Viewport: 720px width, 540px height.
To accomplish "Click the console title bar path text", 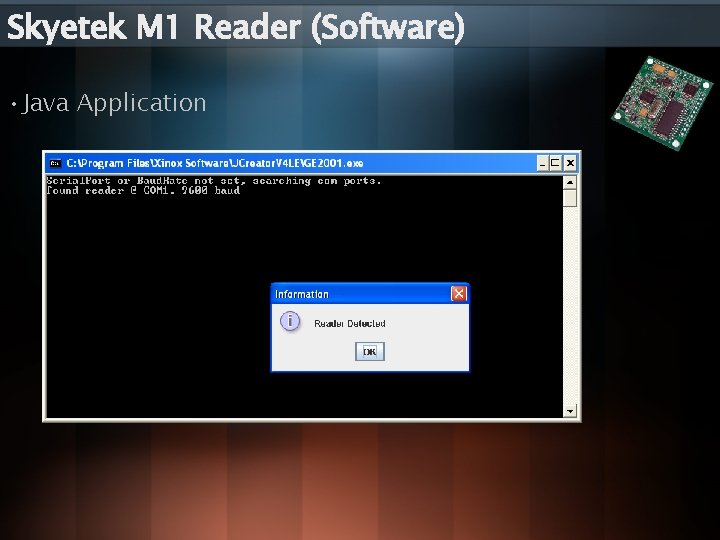I will pyautogui.click(x=215, y=163).
